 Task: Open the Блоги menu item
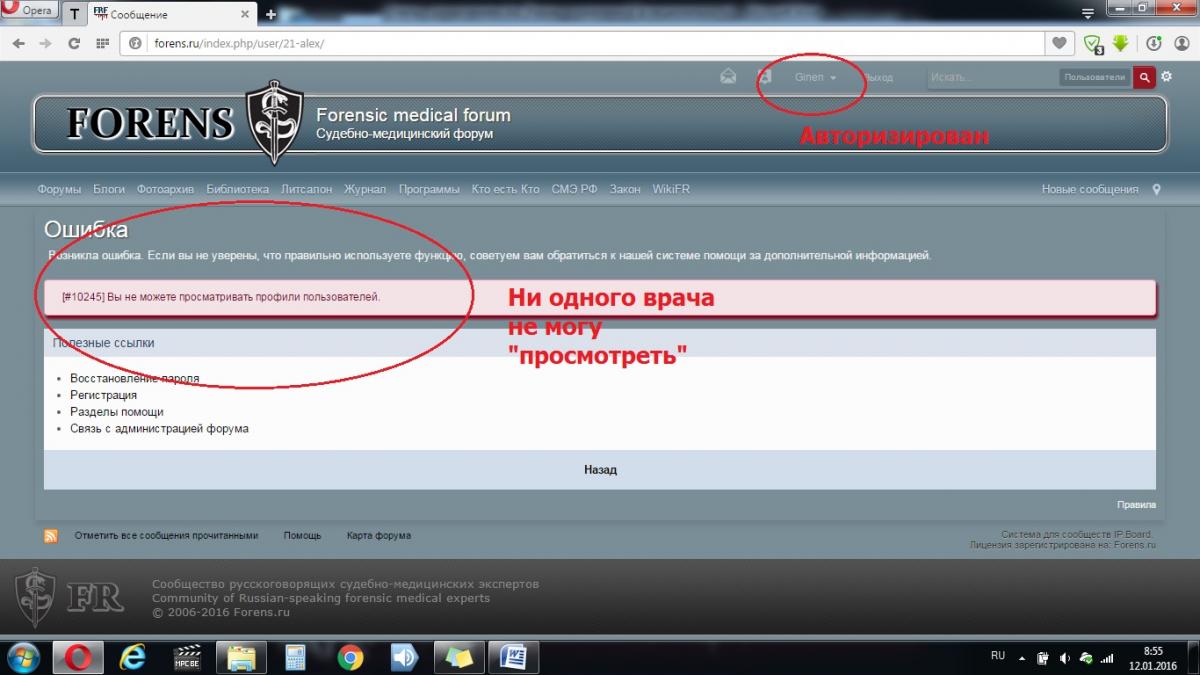pyautogui.click(x=109, y=189)
